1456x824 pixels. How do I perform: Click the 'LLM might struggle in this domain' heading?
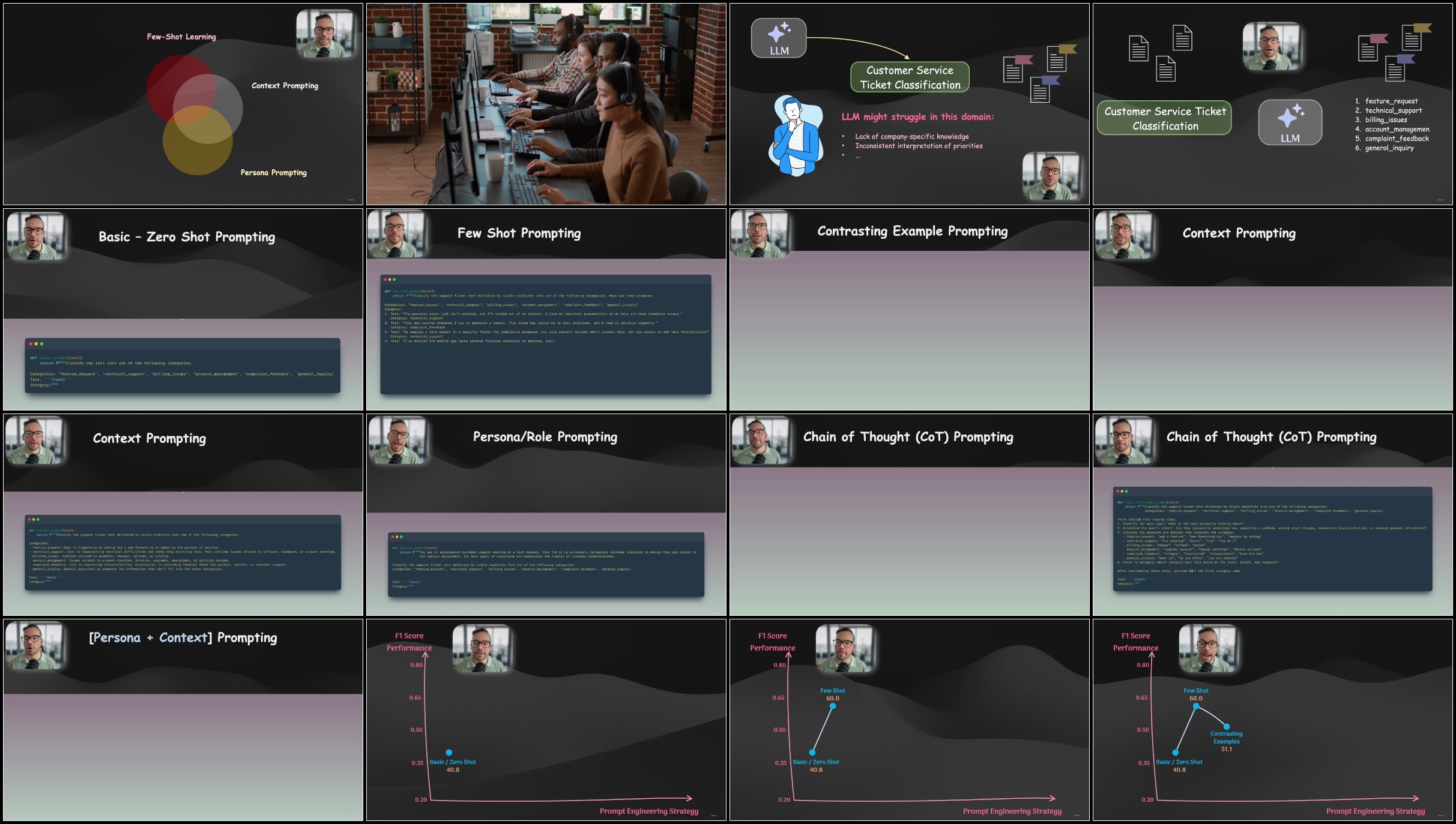click(917, 117)
